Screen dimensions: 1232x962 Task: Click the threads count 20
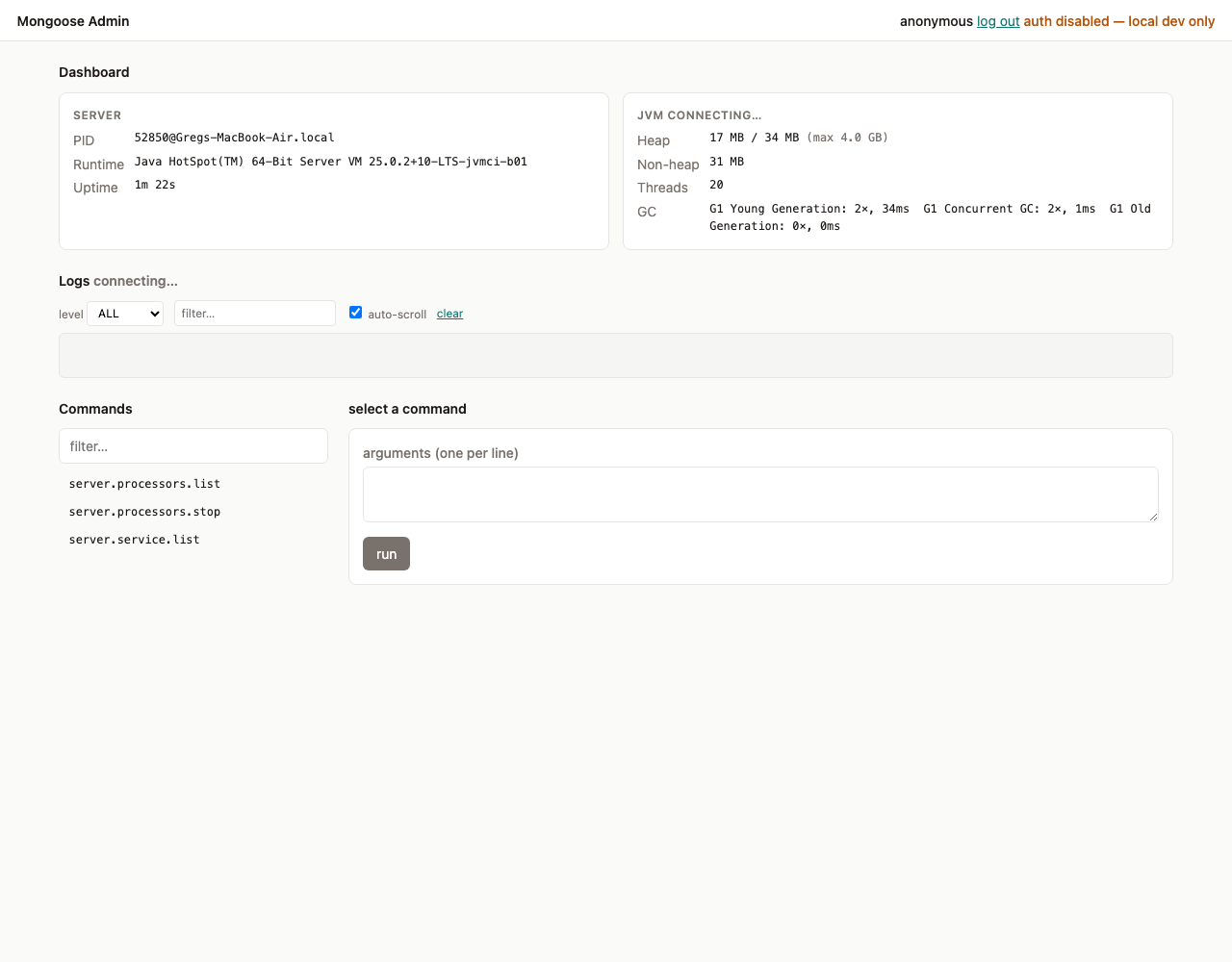coord(716,185)
